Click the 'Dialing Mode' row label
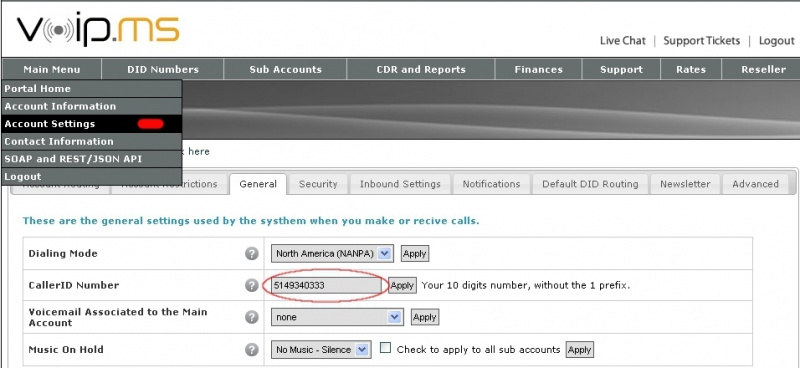This screenshot has height=368, width=800. [63, 254]
